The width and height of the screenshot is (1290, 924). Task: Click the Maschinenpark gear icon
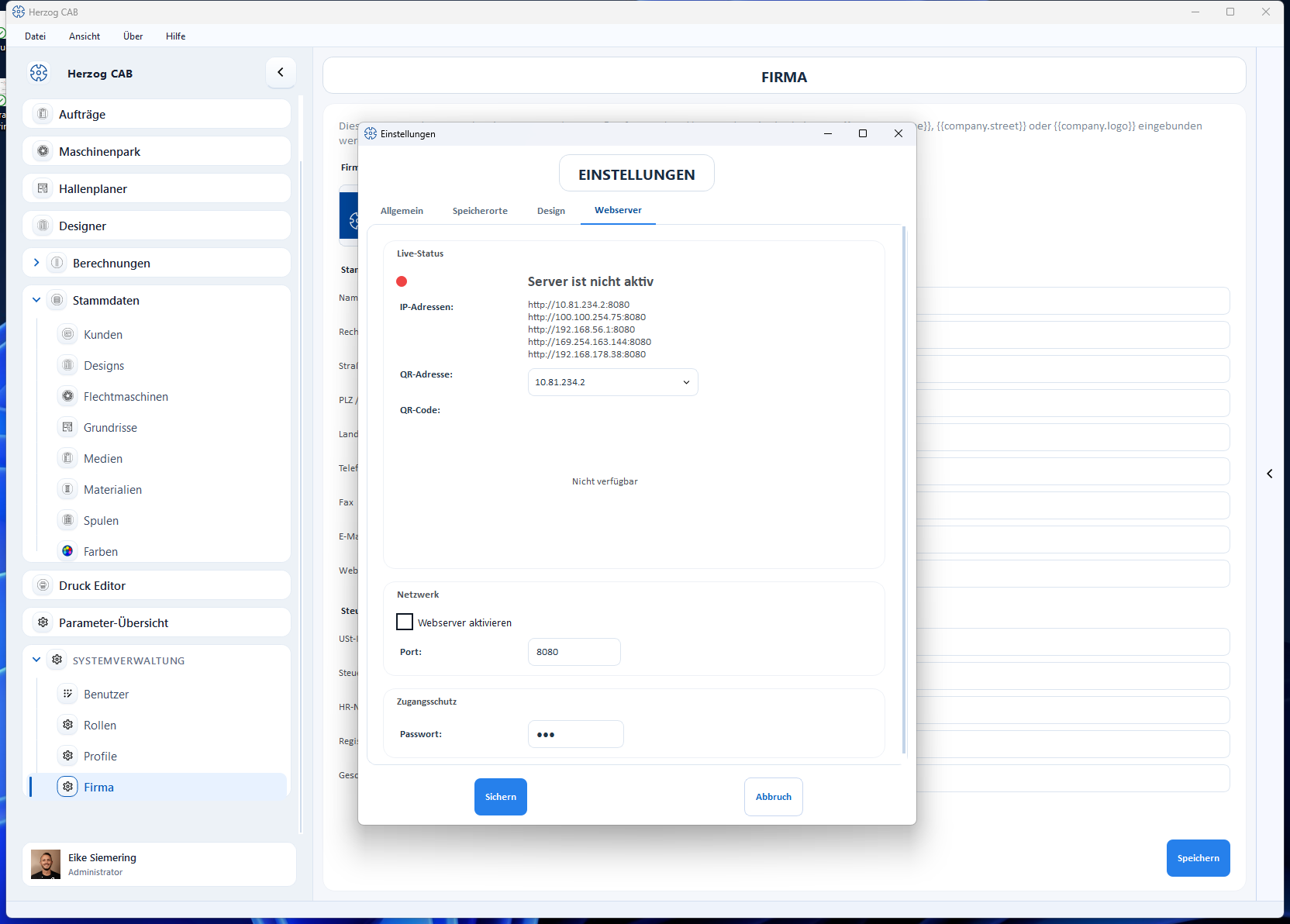tap(43, 151)
